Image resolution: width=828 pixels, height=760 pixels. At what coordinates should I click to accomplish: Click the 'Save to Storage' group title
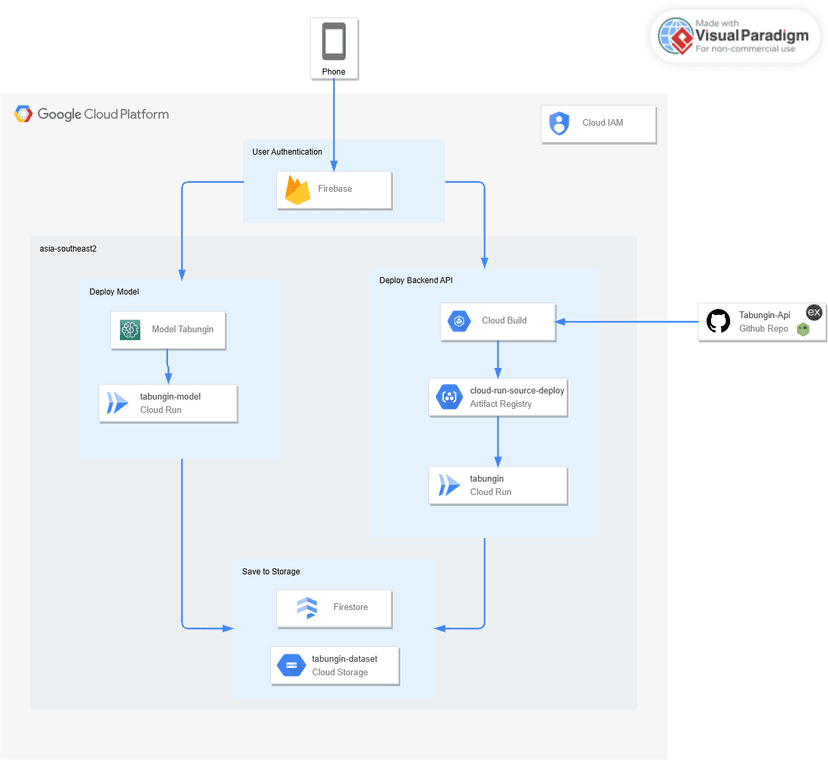(x=271, y=571)
